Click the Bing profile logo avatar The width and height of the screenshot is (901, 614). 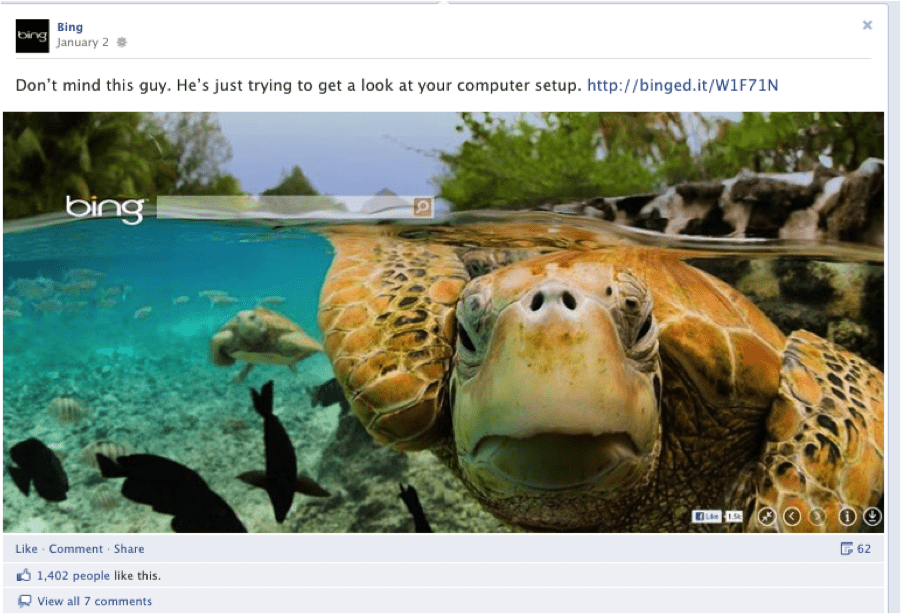pyautogui.click(x=32, y=36)
